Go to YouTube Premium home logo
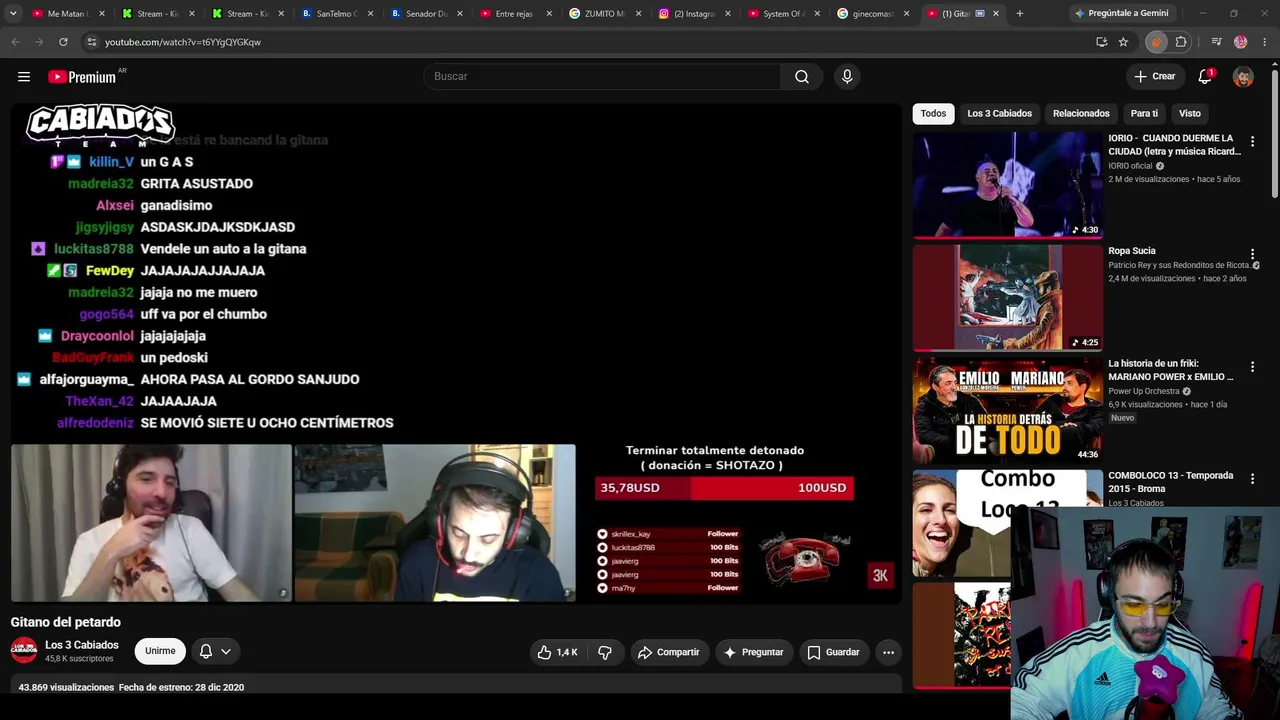Viewport: 1280px width, 720px height. coord(82,77)
